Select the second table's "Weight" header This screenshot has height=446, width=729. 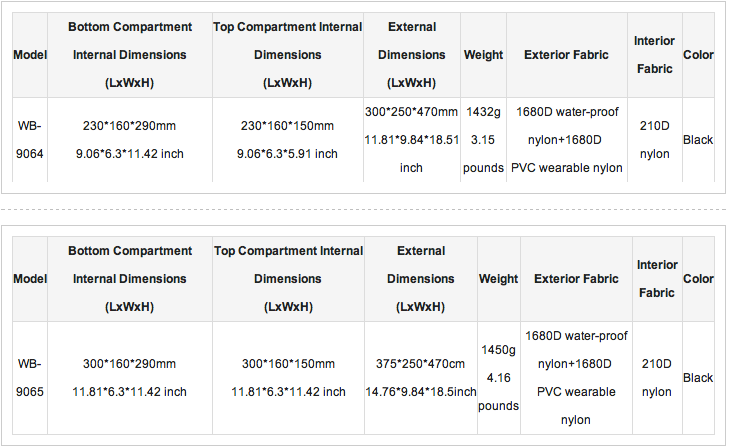(499, 279)
